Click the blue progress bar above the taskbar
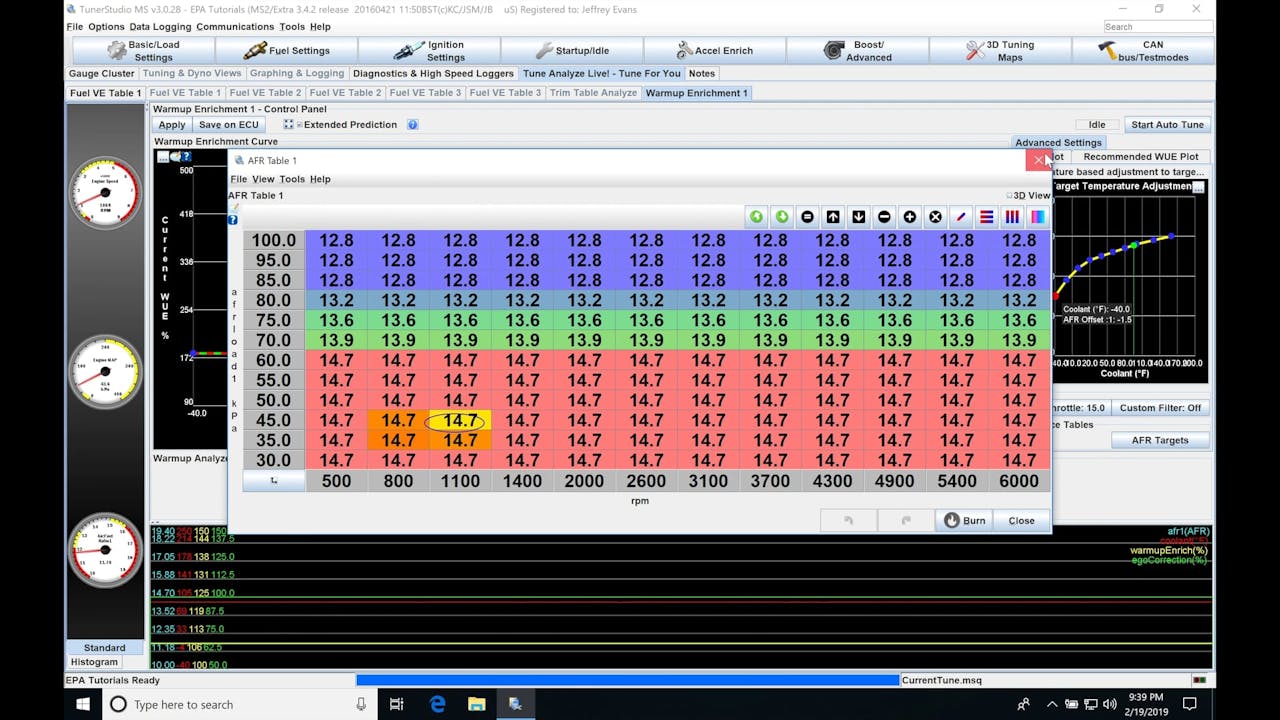 [625, 679]
